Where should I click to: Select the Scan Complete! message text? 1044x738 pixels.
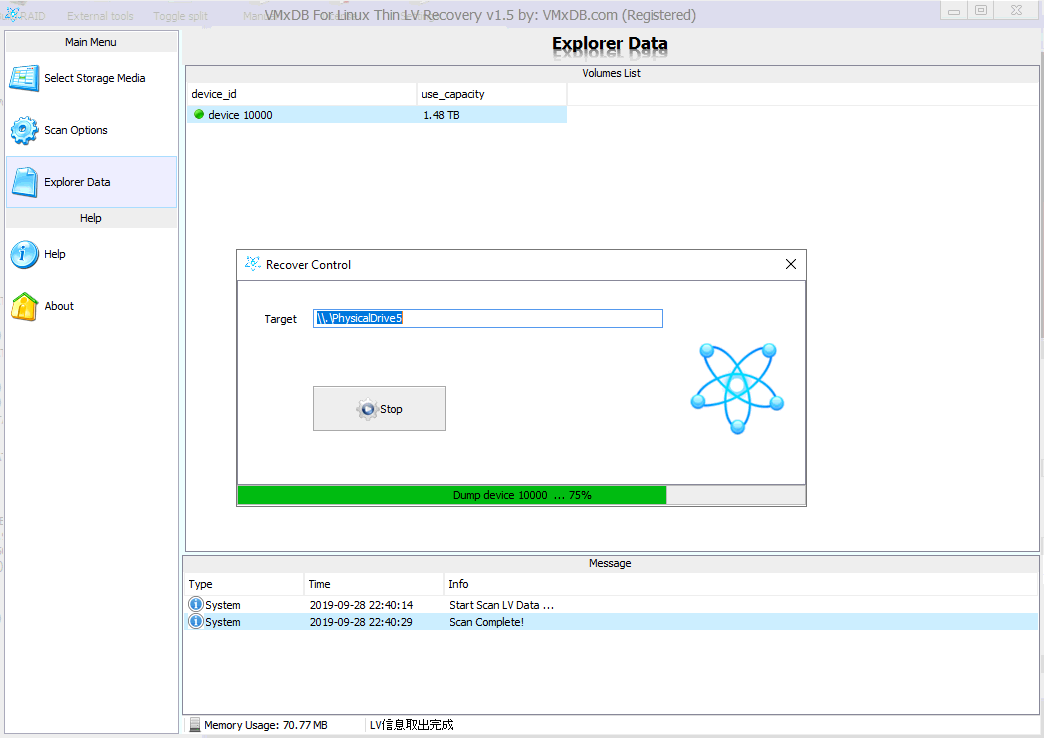tap(487, 622)
